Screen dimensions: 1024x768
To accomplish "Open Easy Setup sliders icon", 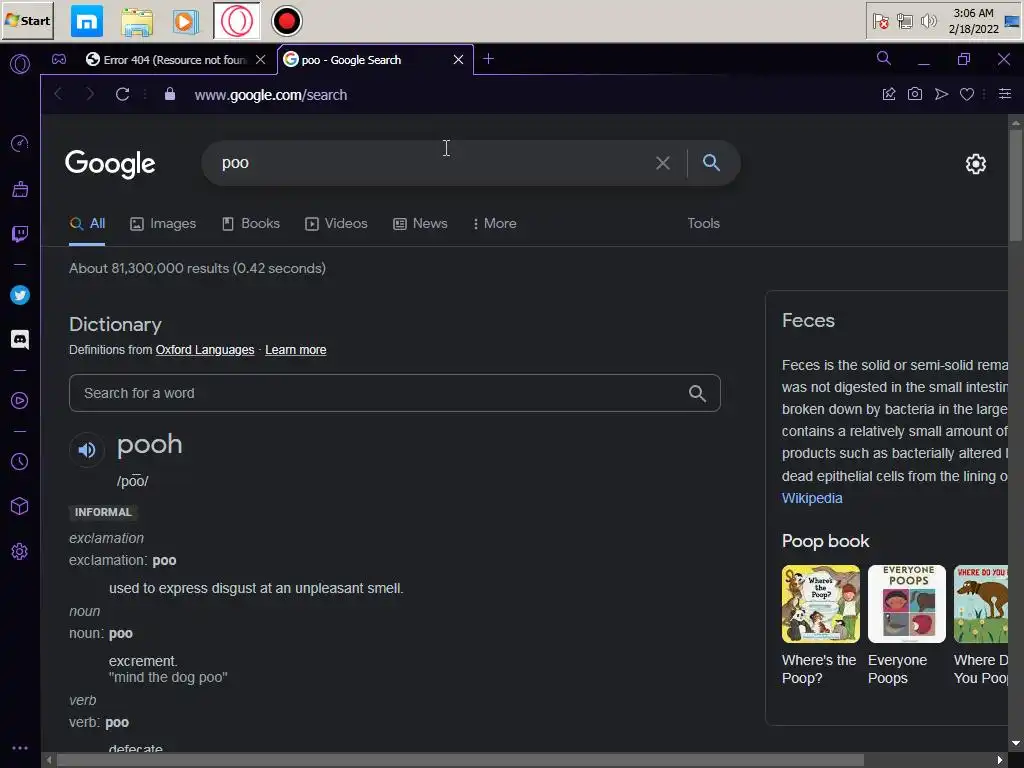I will pos(1005,94).
